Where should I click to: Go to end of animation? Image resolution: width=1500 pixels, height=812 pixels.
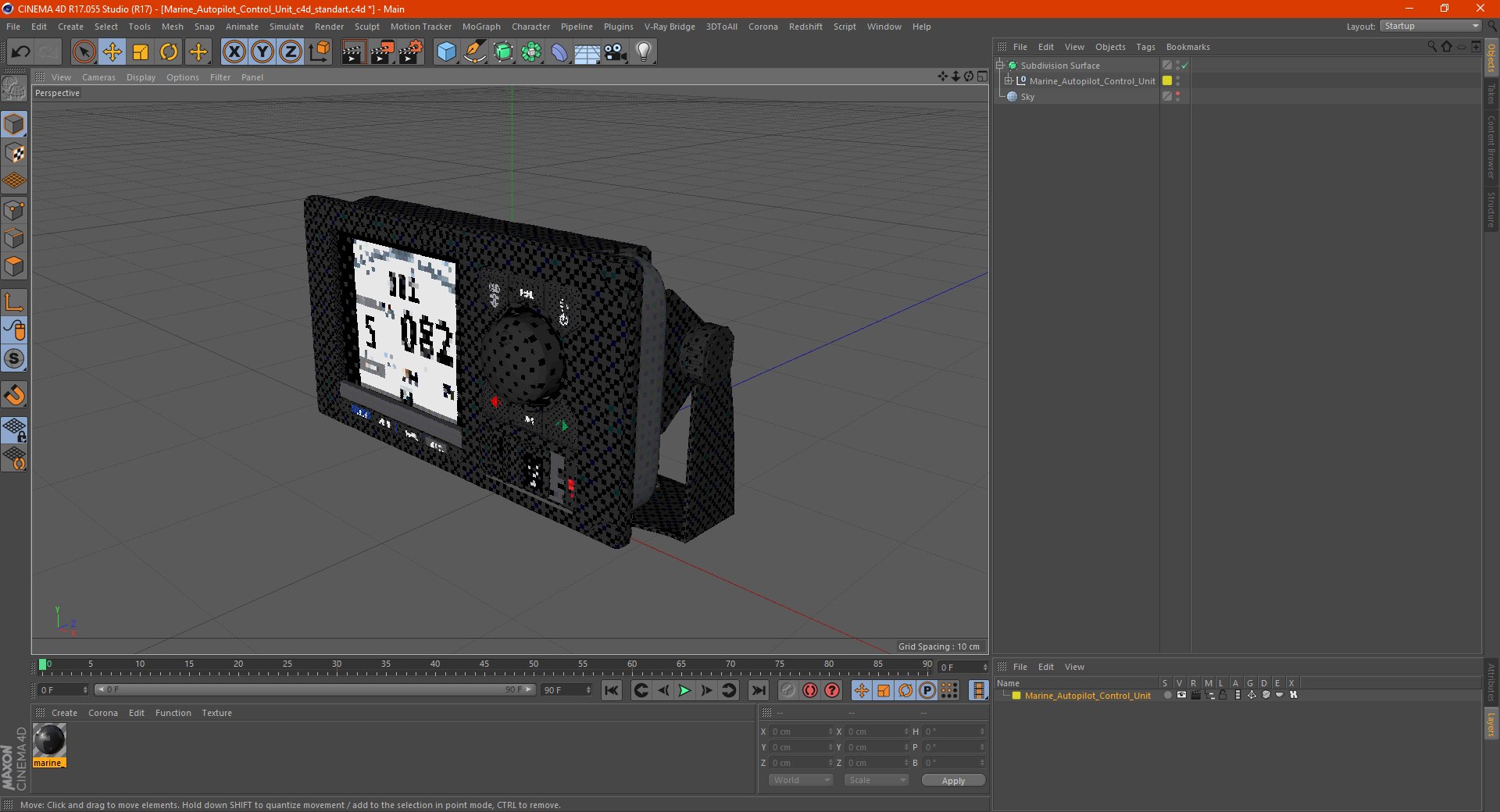coord(758,690)
